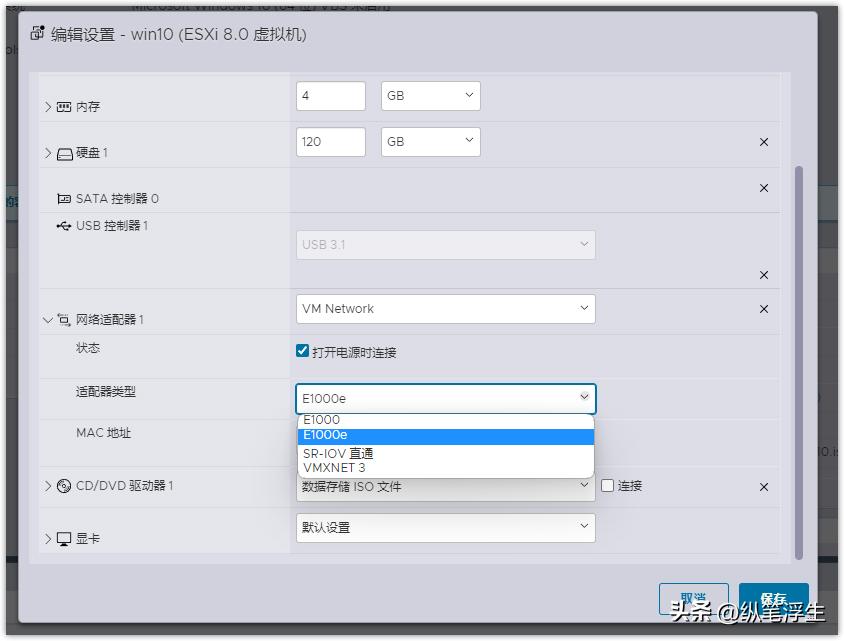This screenshot has width=844, height=641.
Task: Click the SATA 控制器 0 label
Action: tap(117, 199)
